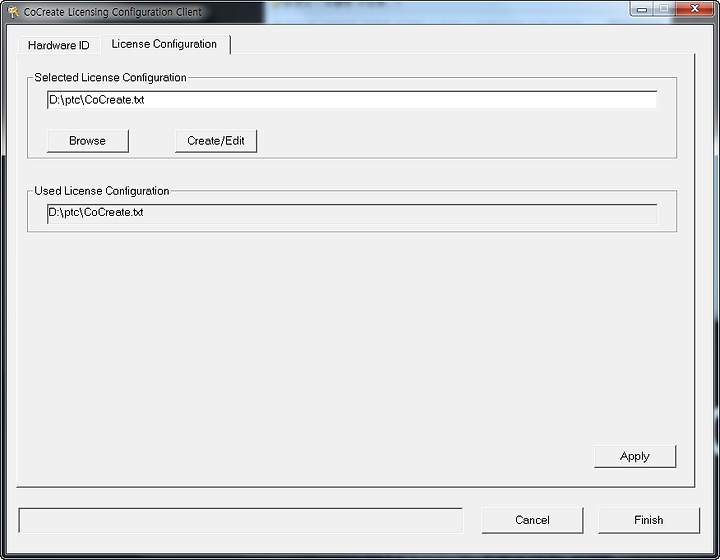720x560 pixels.
Task: Click the empty status field beside Cancel
Action: pyautogui.click(x=241, y=520)
